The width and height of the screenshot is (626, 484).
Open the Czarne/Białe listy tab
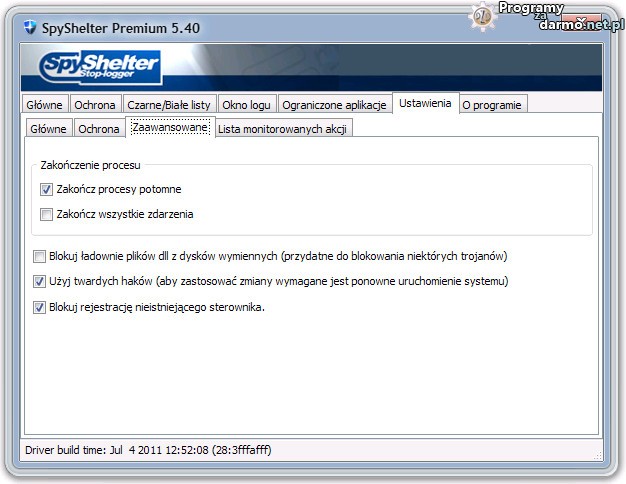click(169, 104)
